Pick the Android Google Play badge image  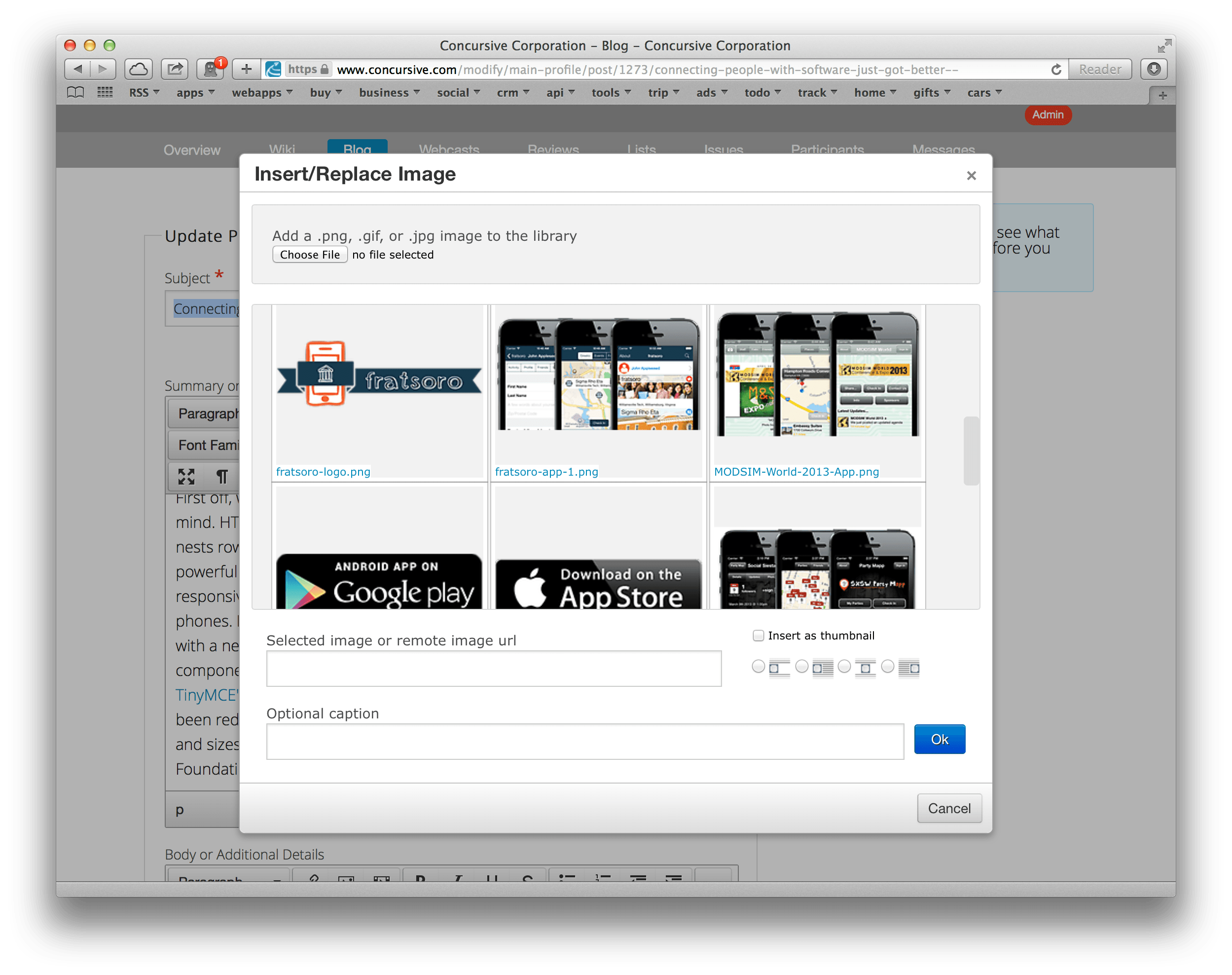[379, 581]
